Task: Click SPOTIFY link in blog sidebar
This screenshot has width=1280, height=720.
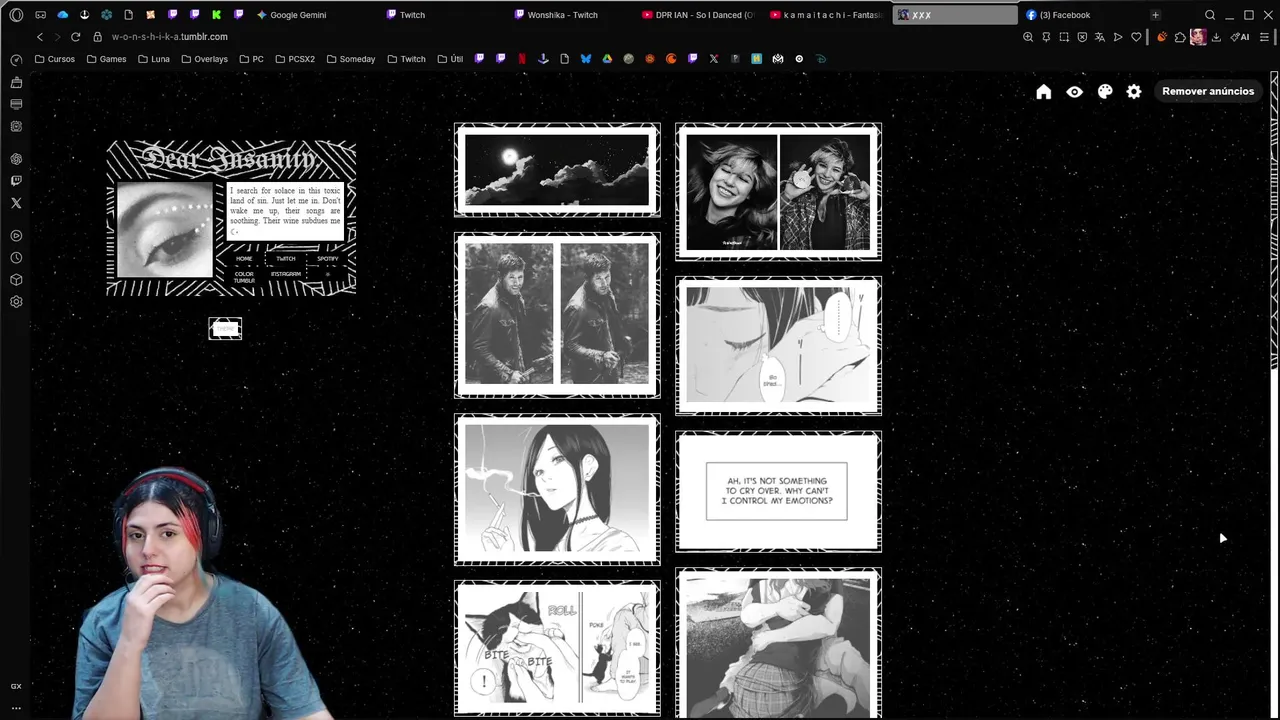Action: (328, 259)
